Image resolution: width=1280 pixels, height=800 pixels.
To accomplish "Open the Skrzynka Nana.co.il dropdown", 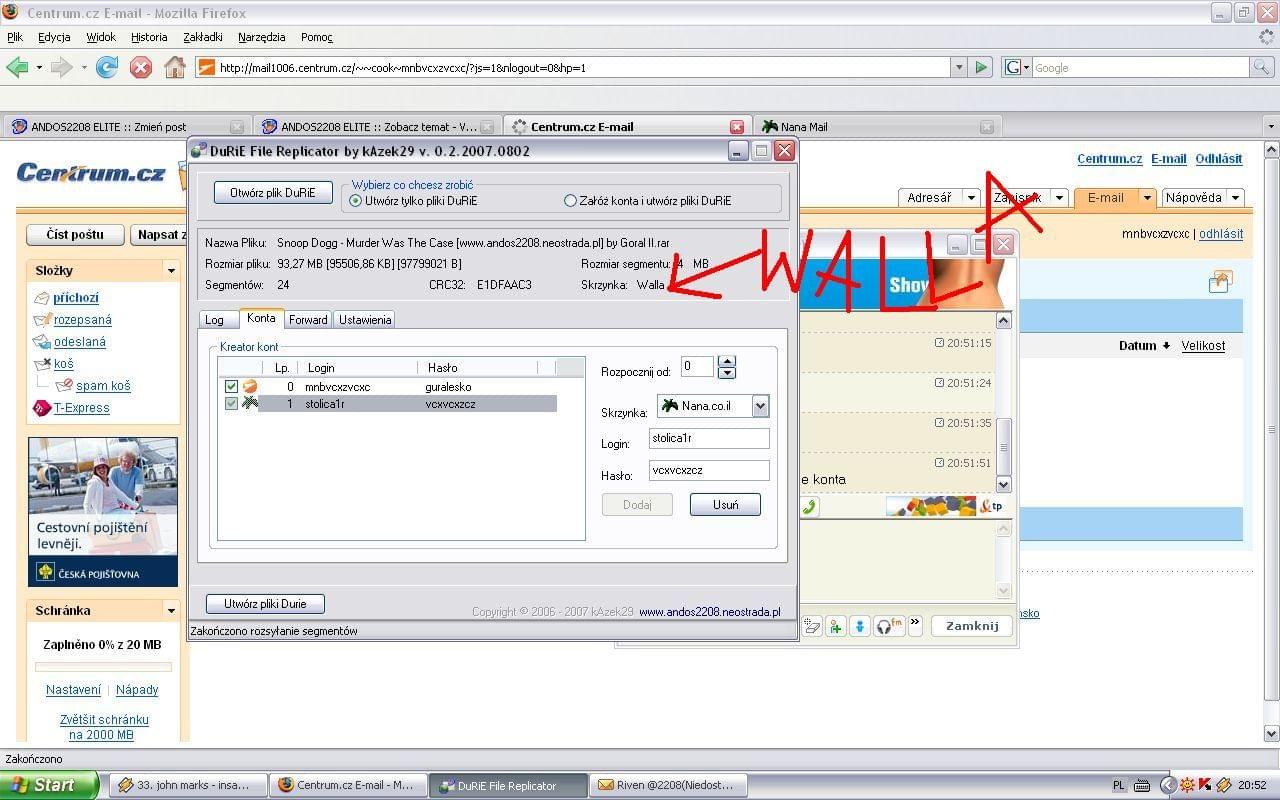I will coord(760,406).
